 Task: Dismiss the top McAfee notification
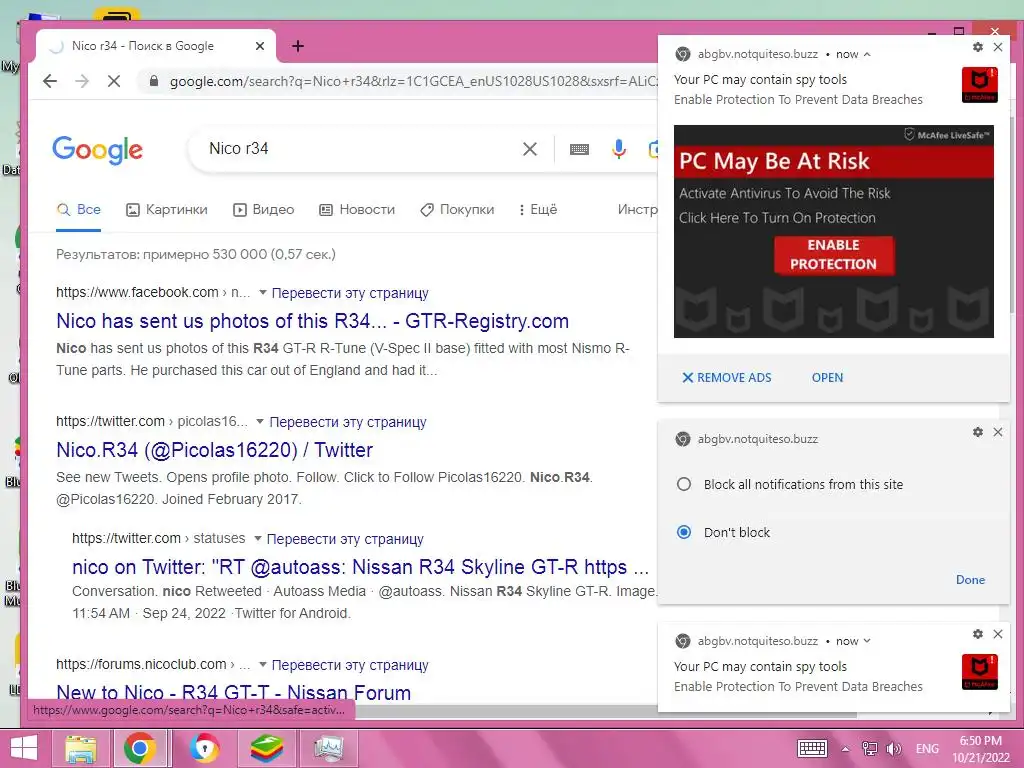pos(998,47)
